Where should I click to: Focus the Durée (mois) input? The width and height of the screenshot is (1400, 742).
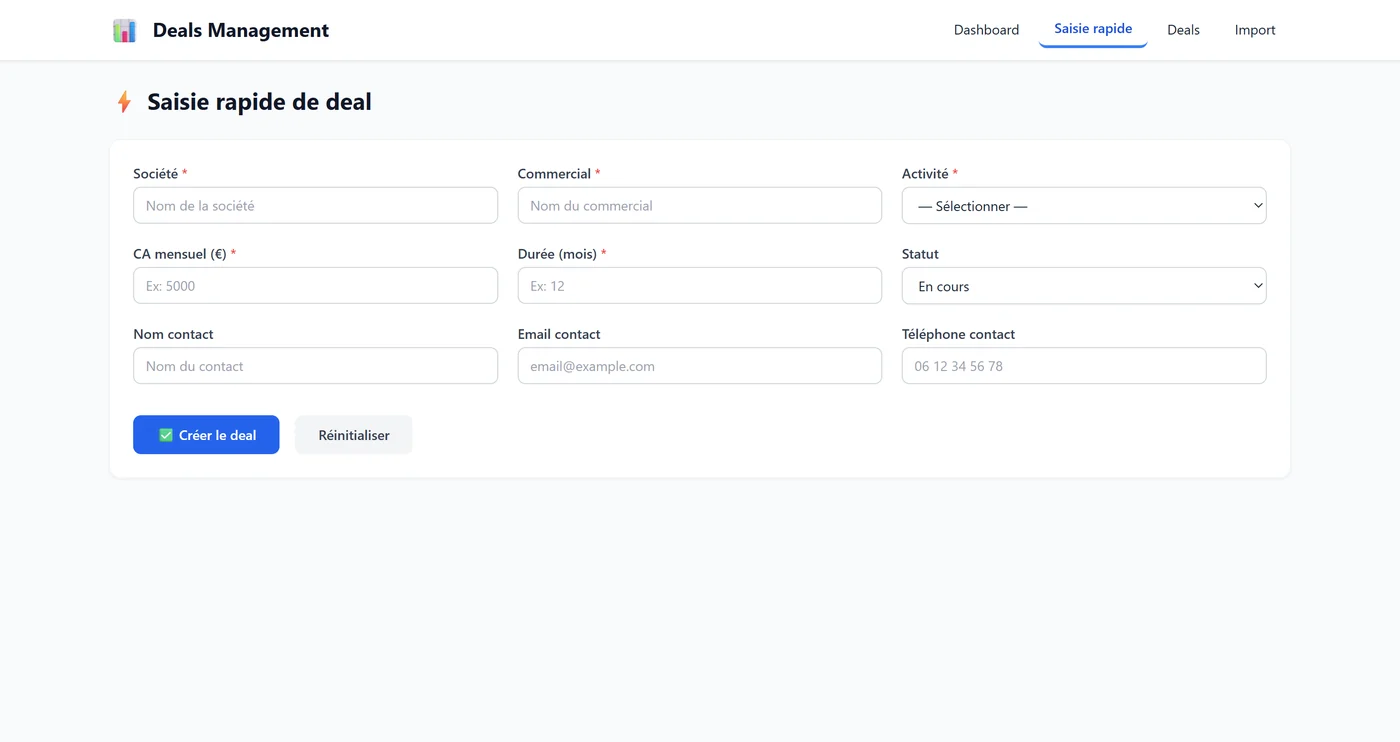click(x=700, y=285)
